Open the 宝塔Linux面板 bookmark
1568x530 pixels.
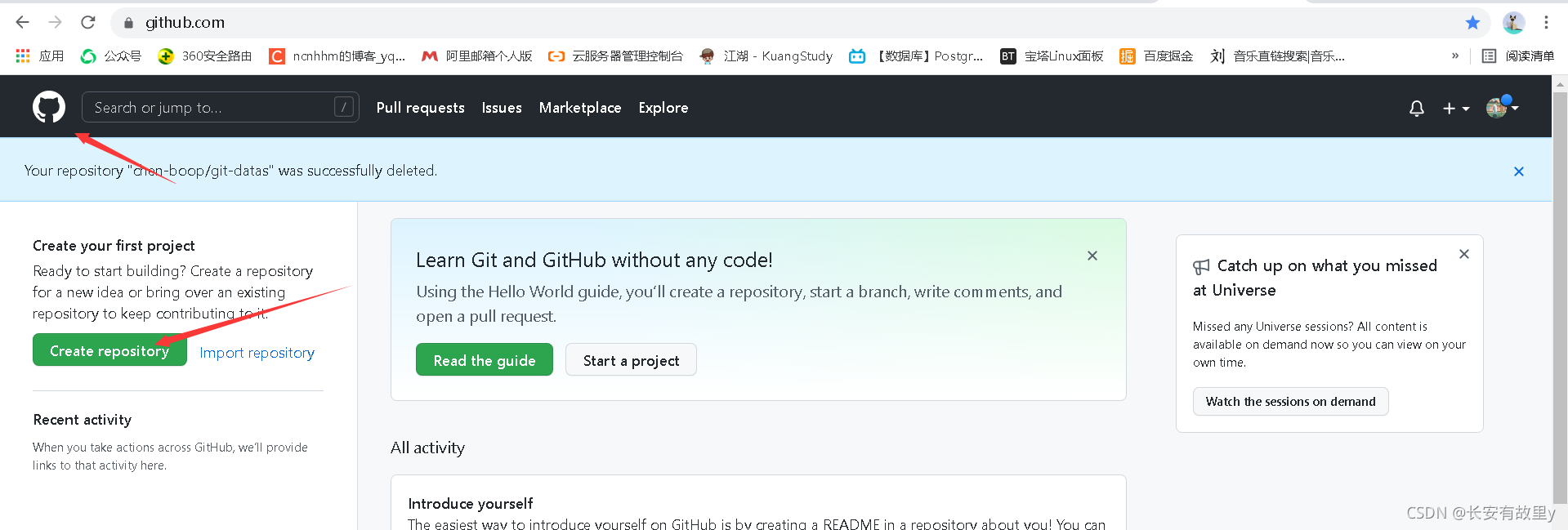point(1052,56)
